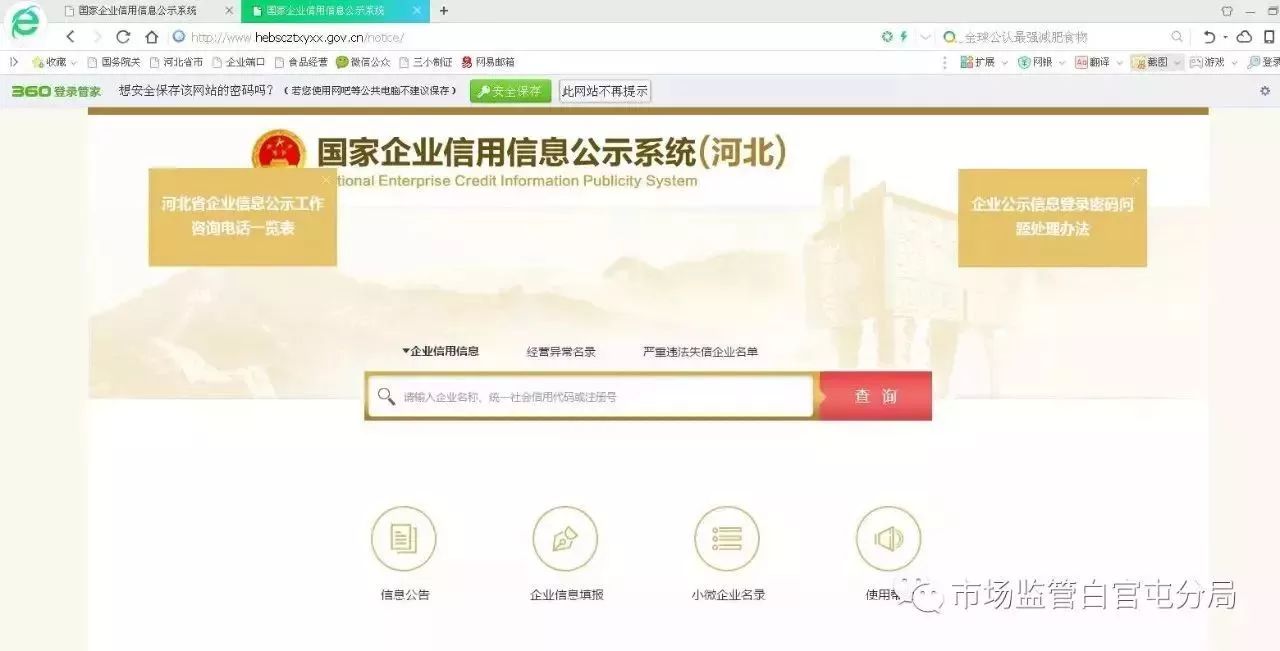Expand the 截图 dropdown arrow
This screenshot has width=1280, height=651.
(1177, 62)
